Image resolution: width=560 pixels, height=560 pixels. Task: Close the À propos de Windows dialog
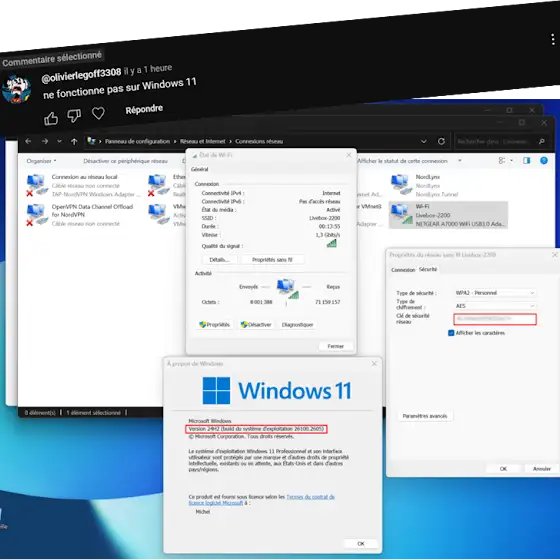point(374,364)
